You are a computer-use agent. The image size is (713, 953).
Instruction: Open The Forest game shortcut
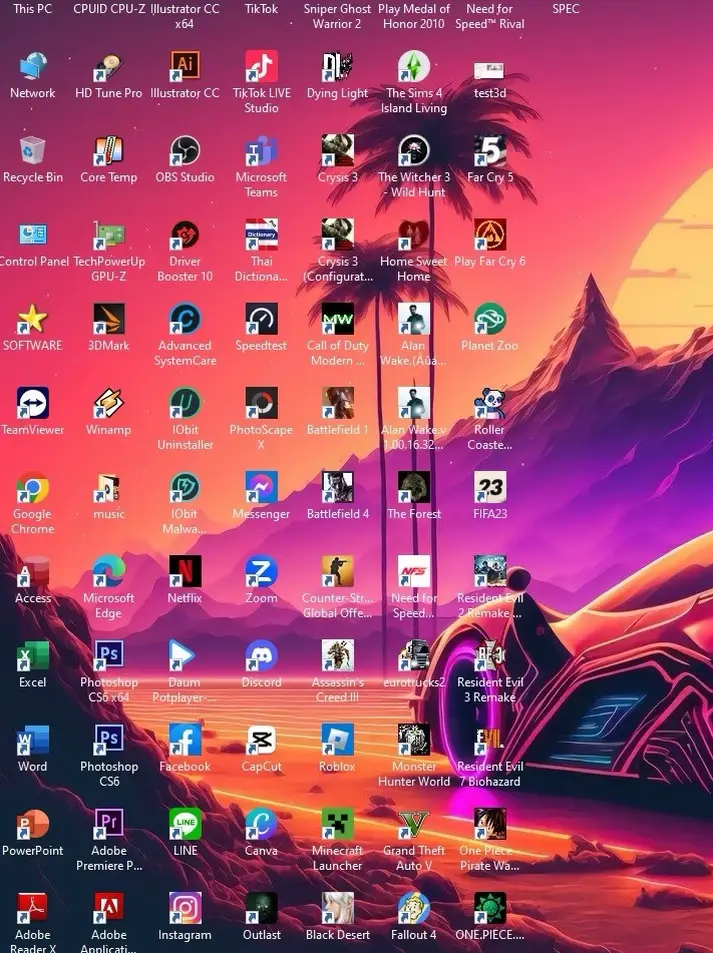(x=414, y=487)
